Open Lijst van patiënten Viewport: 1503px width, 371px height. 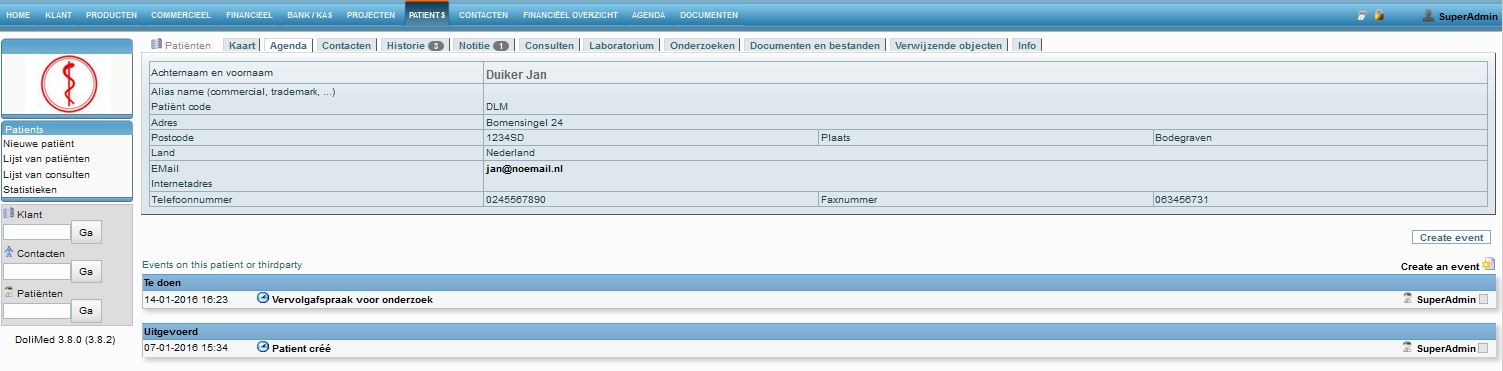pyautogui.click(x=46, y=159)
